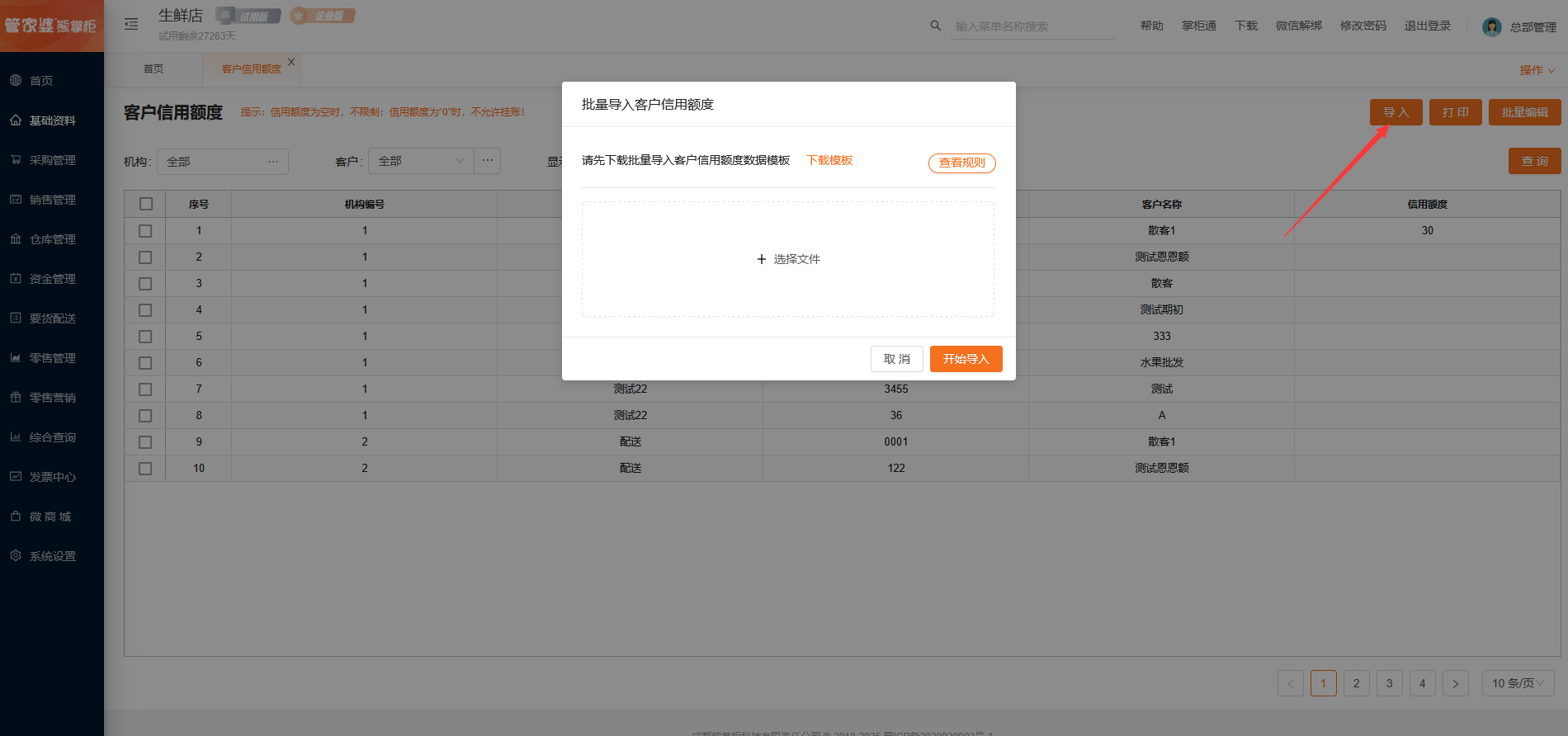Click the 基础资料 home icon

(x=16, y=120)
